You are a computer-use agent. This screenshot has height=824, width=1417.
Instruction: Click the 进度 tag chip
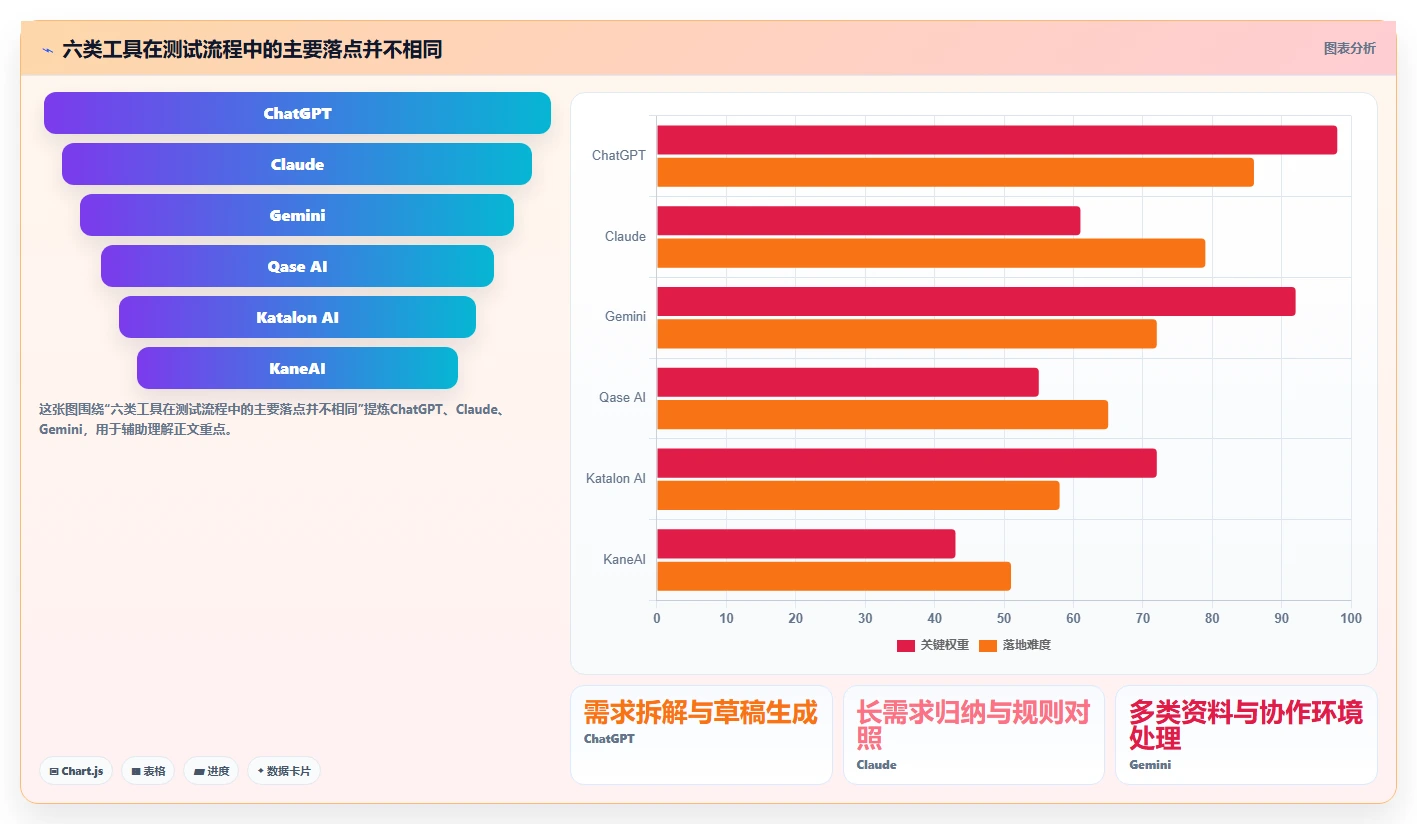coord(211,771)
